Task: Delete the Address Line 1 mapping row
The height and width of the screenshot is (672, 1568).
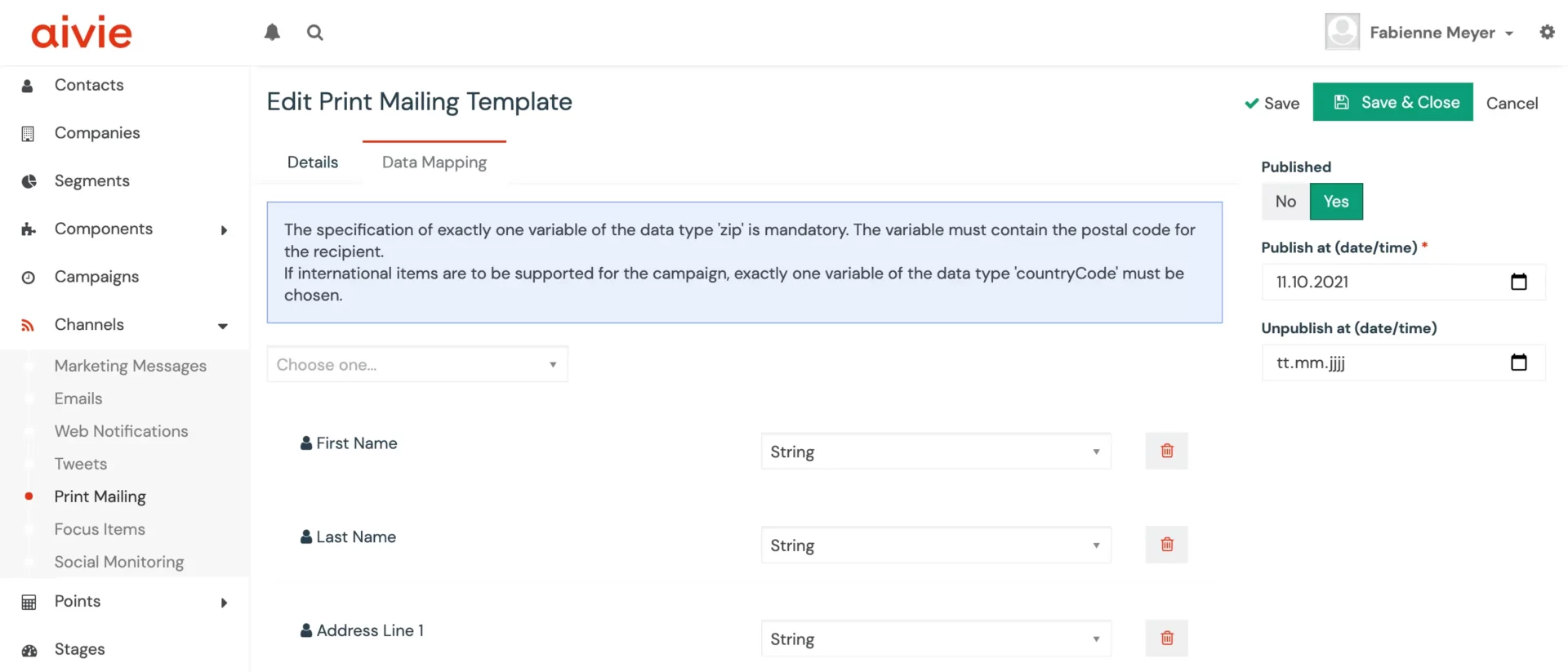Action: pos(1166,639)
